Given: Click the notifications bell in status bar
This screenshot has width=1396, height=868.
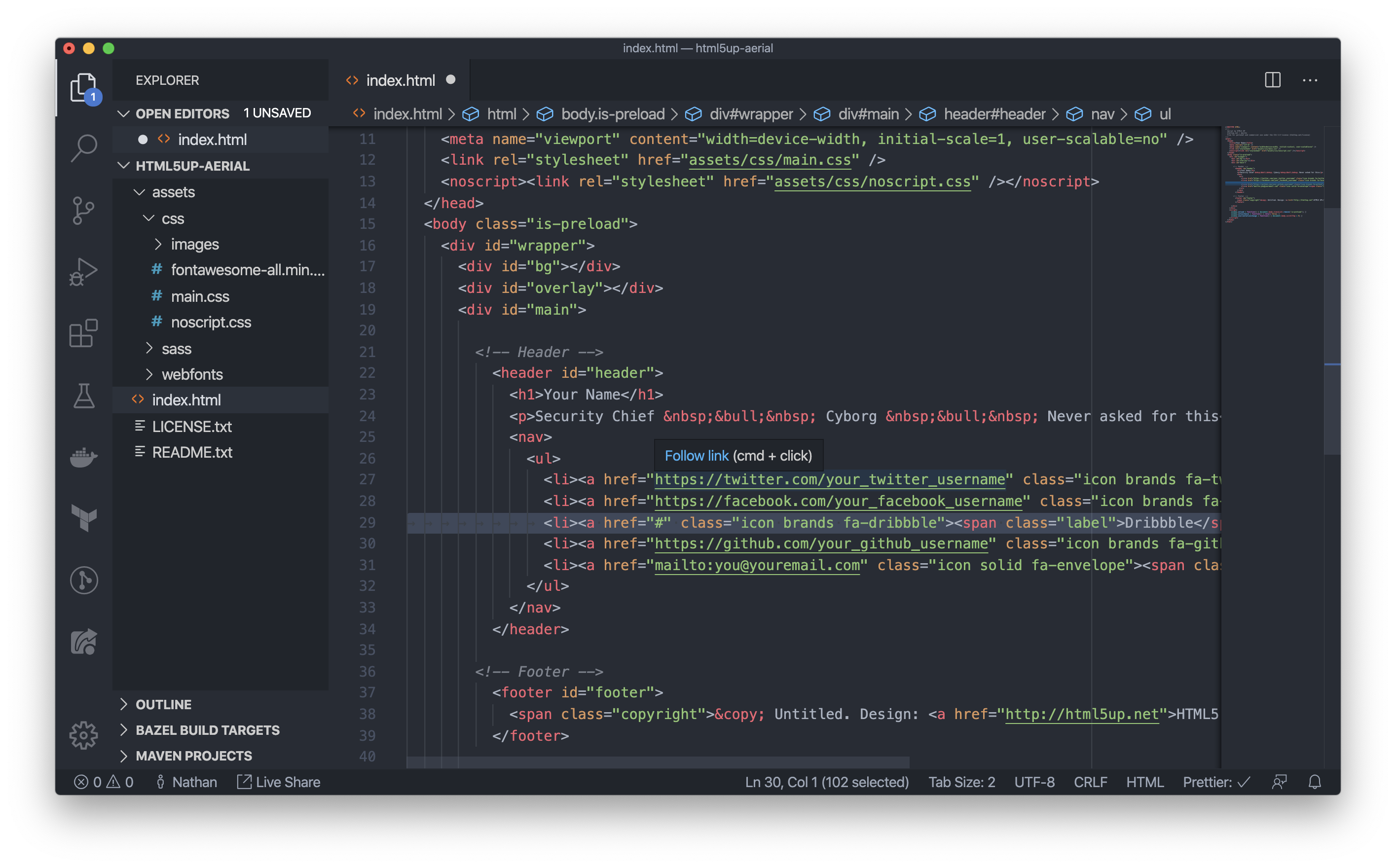Looking at the screenshot, I should pyautogui.click(x=1315, y=782).
